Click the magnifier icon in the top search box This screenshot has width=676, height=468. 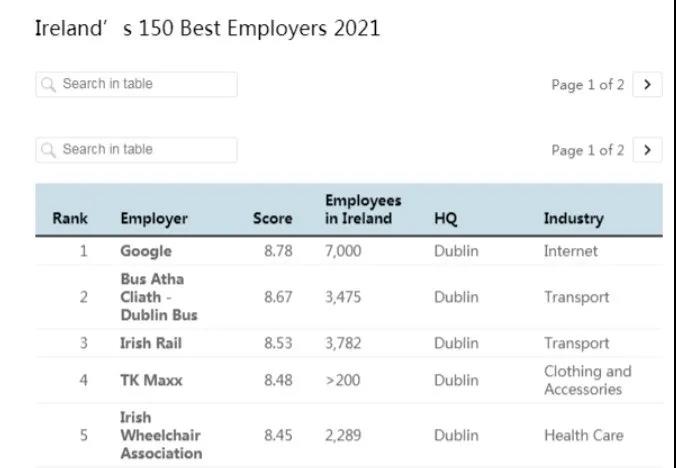coord(48,85)
